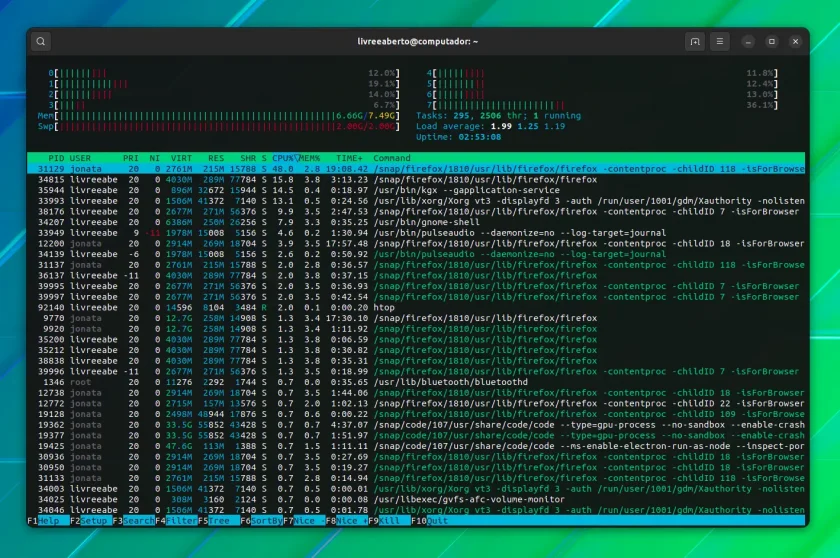Sort by TIME+ column header

click(349, 158)
